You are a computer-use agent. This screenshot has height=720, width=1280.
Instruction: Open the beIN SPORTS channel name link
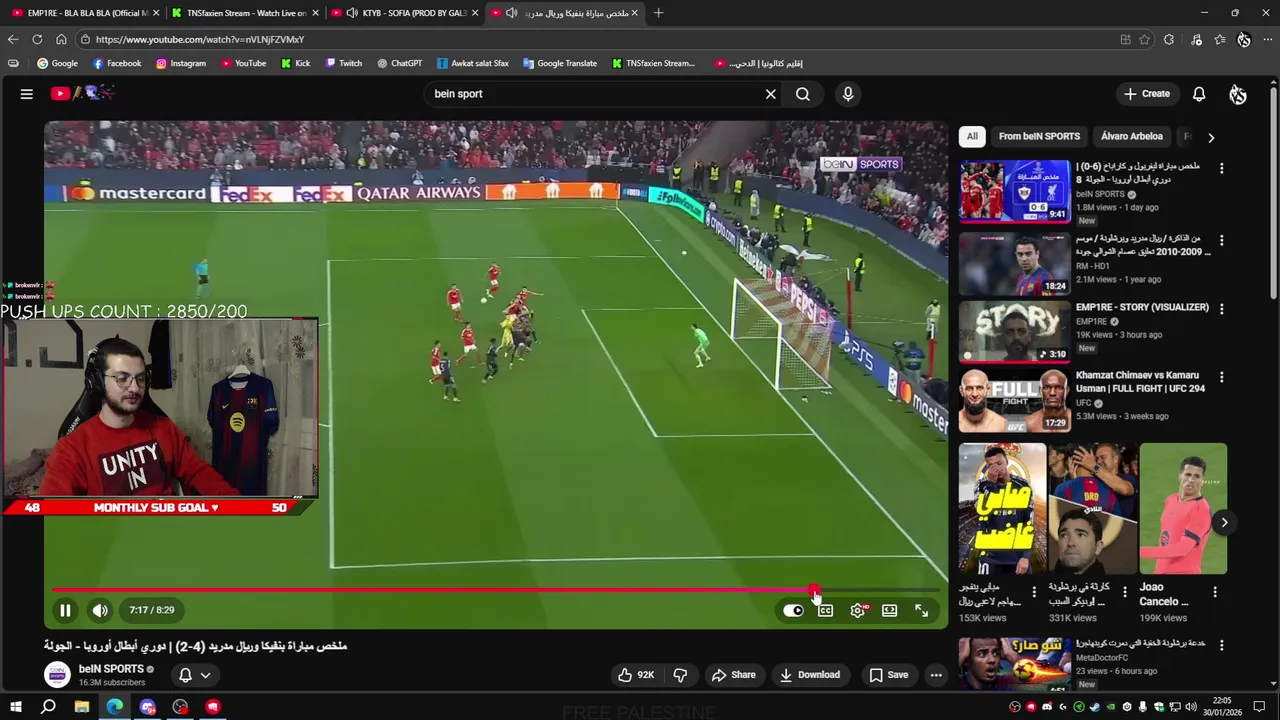(111, 669)
